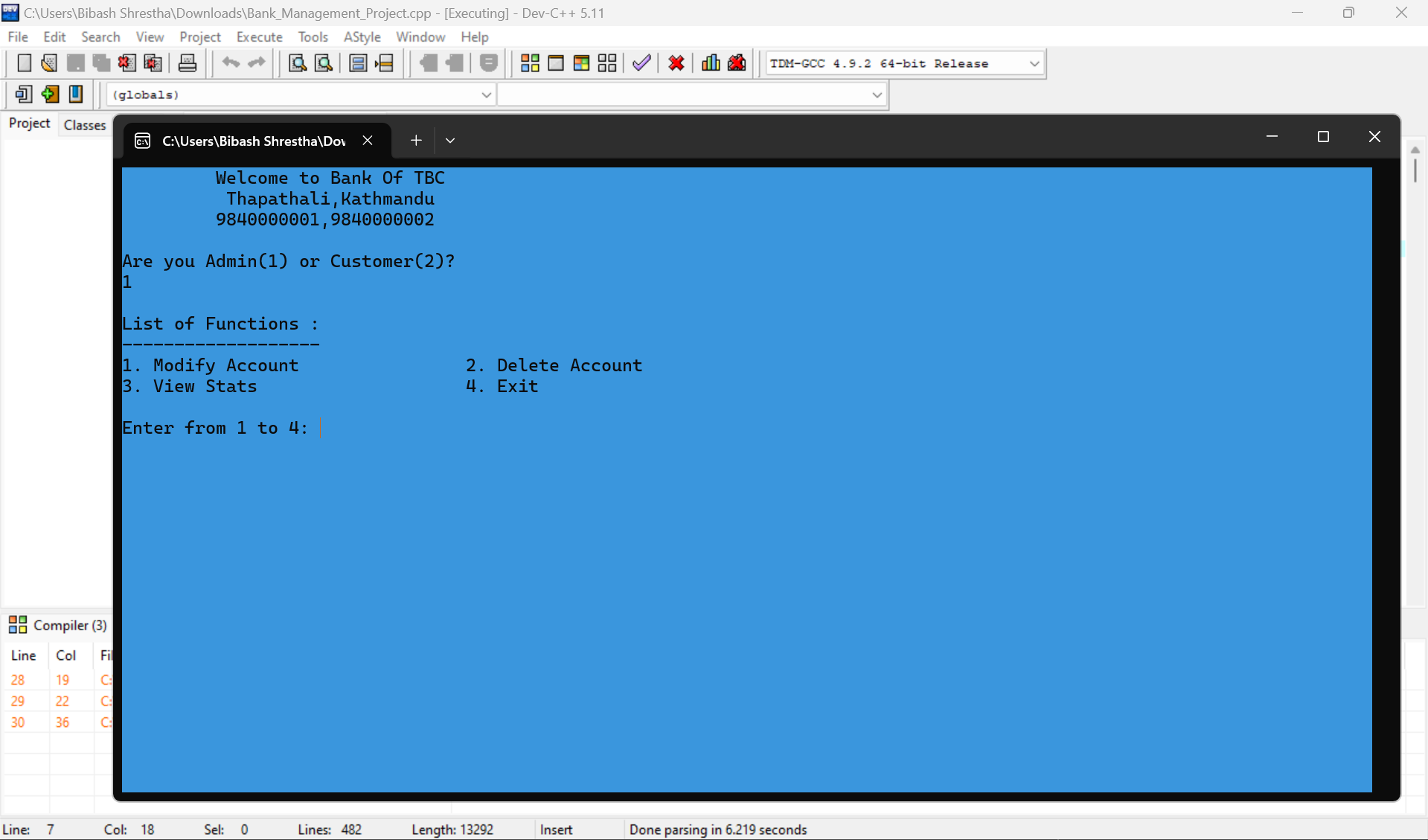Click the Replace magnifier icon
Viewport: 1428px width, 840px height.
(x=324, y=63)
